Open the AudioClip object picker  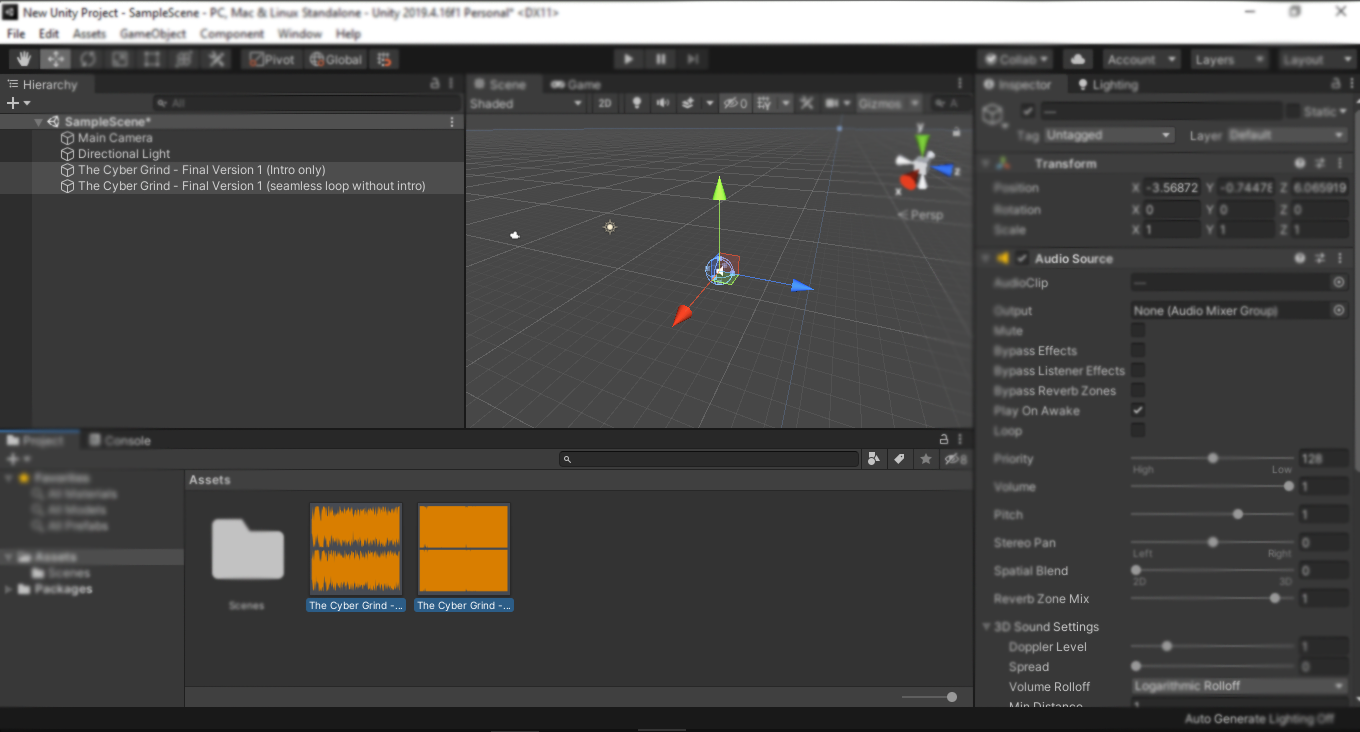tap(1339, 283)
